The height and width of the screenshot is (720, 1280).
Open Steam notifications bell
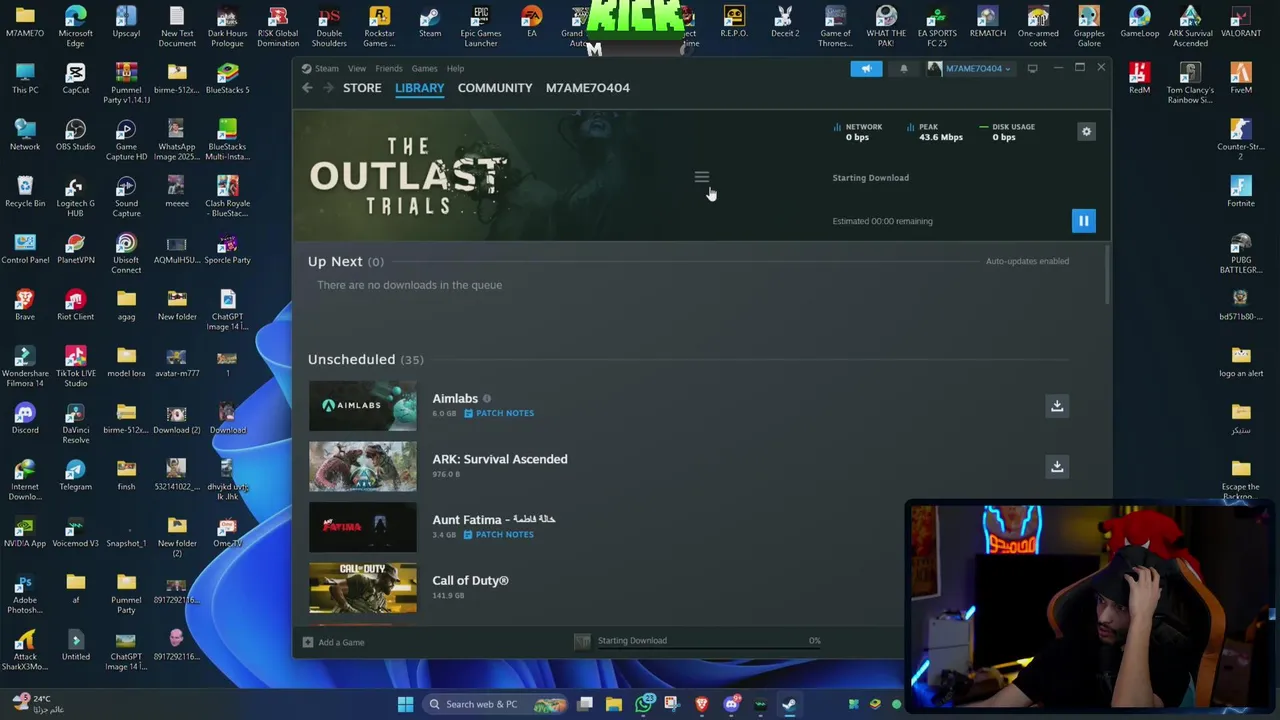pos(903,68)
